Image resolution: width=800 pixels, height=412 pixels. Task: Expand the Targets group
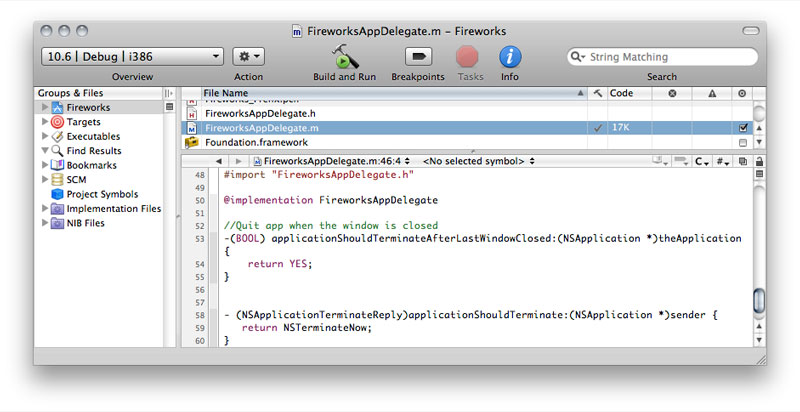point(45,122)
